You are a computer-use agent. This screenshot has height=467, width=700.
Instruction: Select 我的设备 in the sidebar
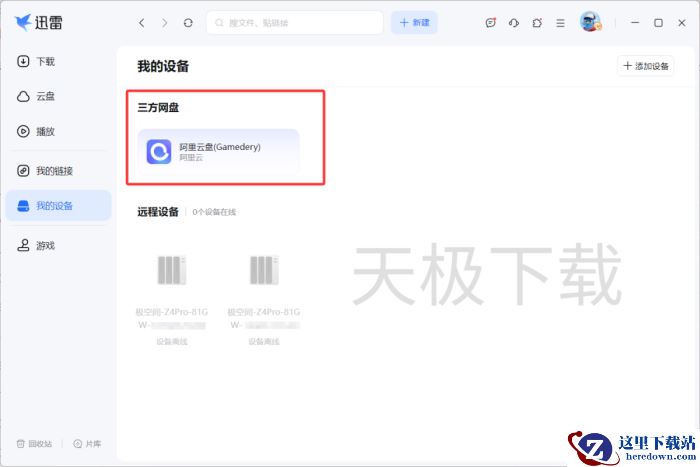click(x=58, y=205)
